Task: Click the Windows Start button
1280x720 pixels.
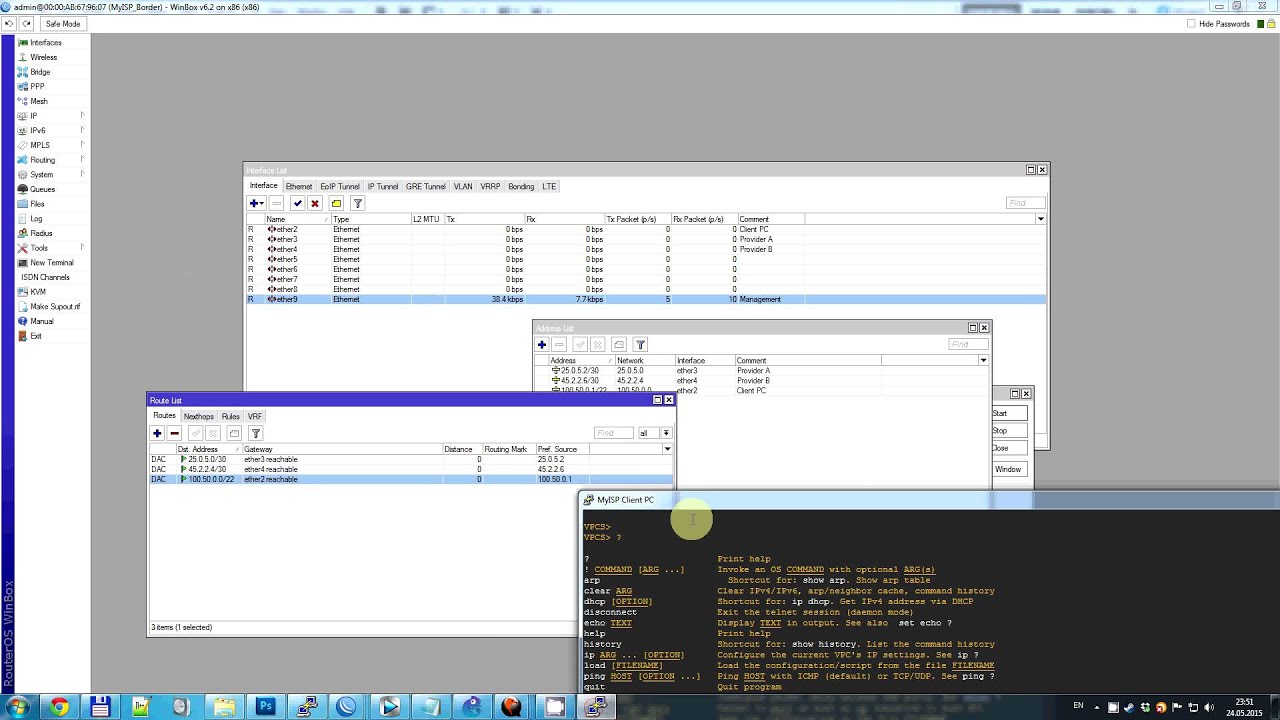Action: tap(17, 707)
